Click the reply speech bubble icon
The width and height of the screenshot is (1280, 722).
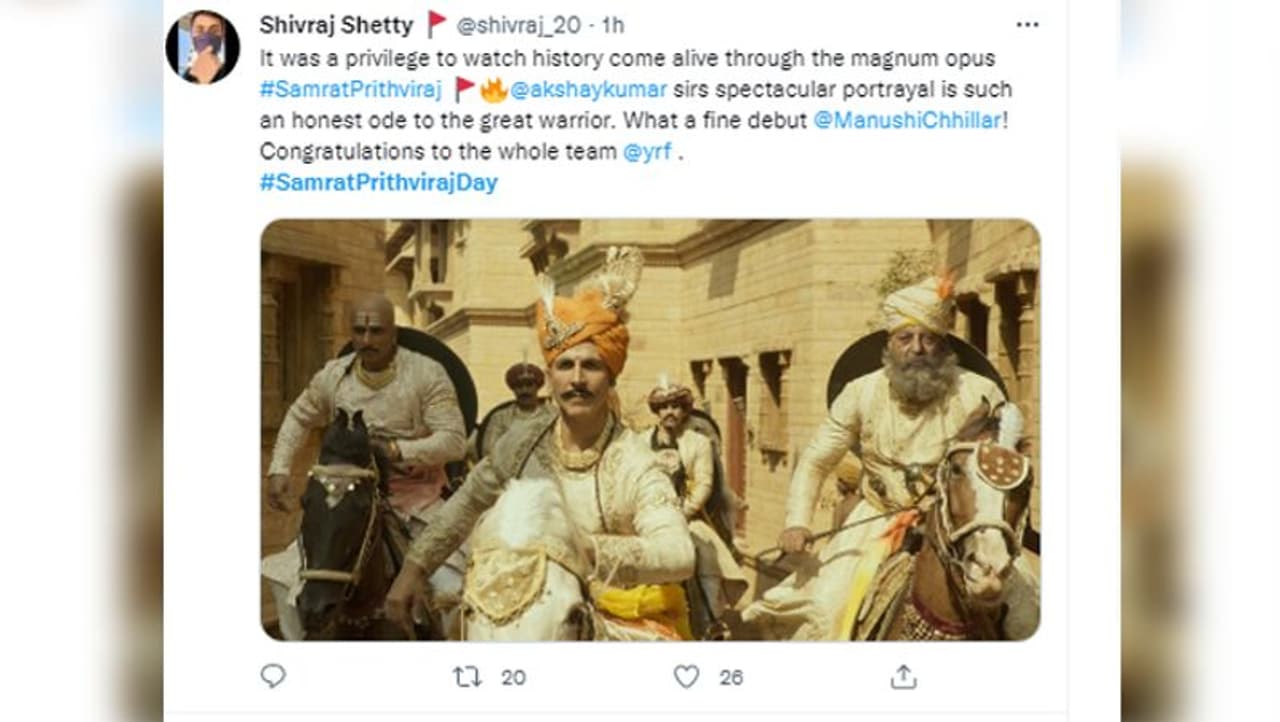pos(273,677)
